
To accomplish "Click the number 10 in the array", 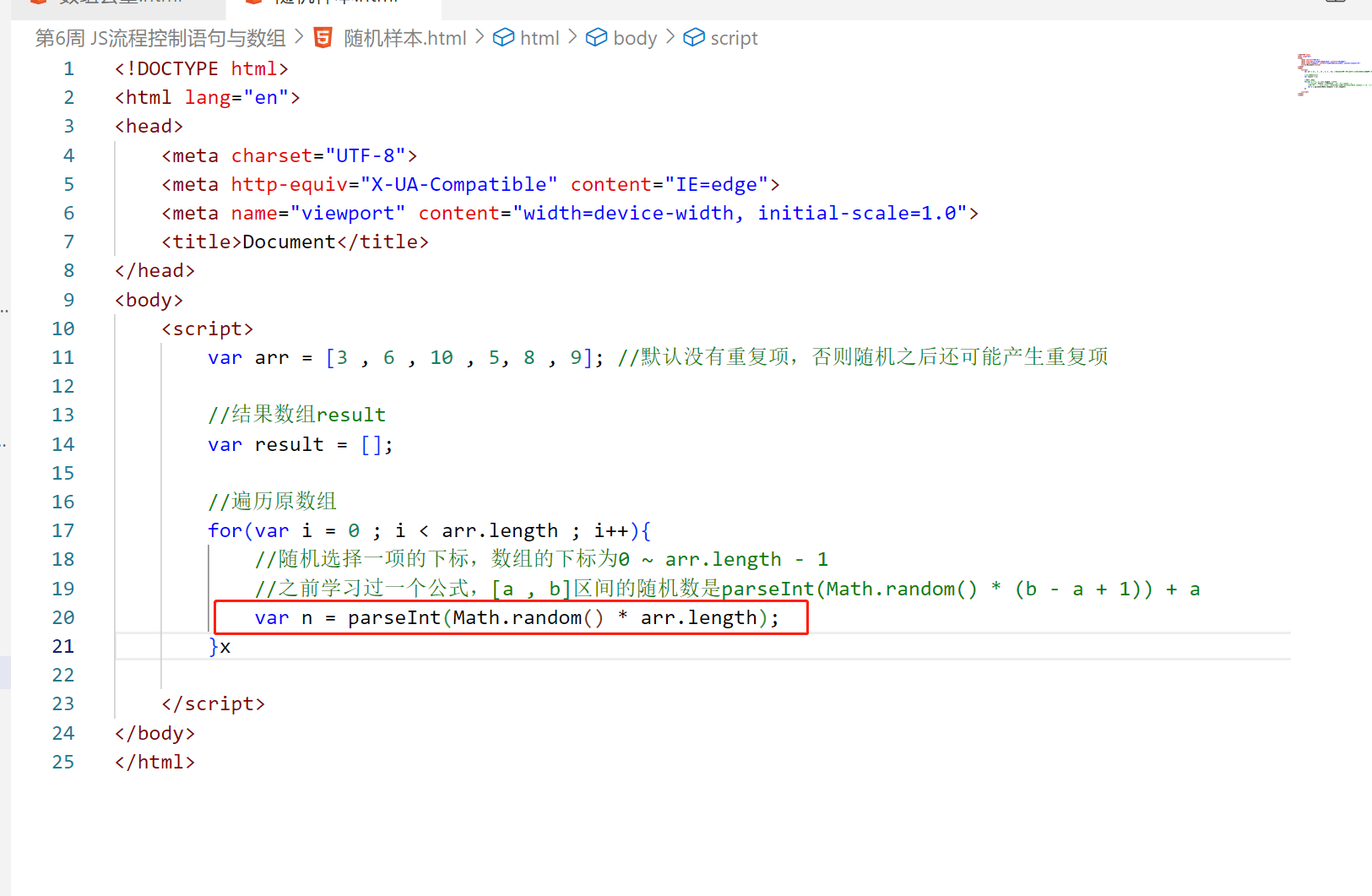I will coord(442,357).
